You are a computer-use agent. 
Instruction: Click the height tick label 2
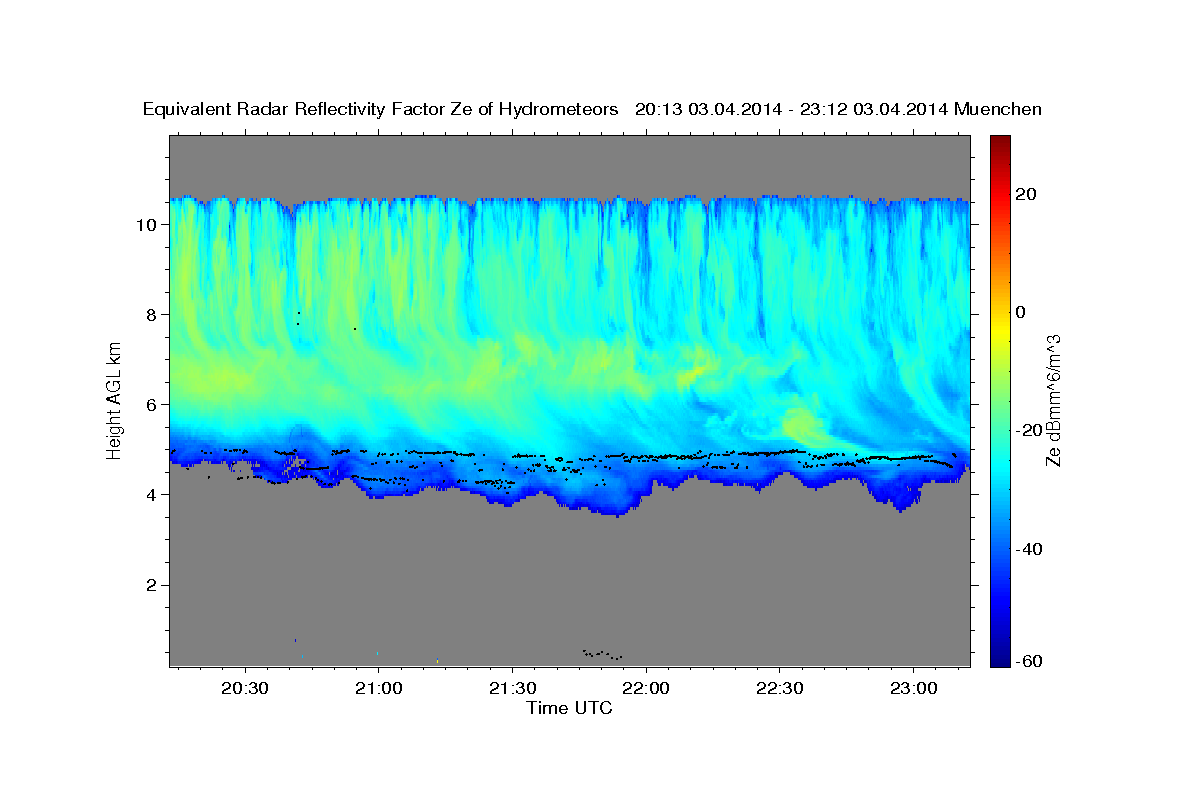[152, 584]
